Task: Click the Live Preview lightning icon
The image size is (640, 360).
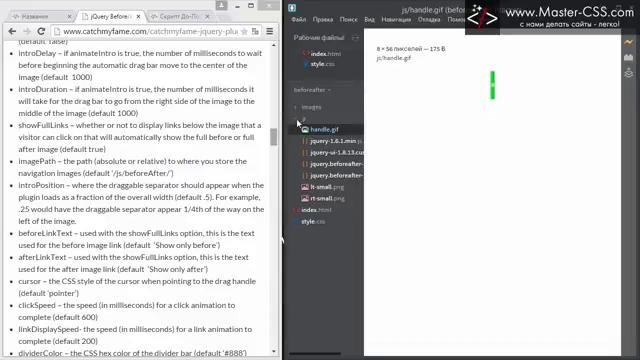Action: 629,42
